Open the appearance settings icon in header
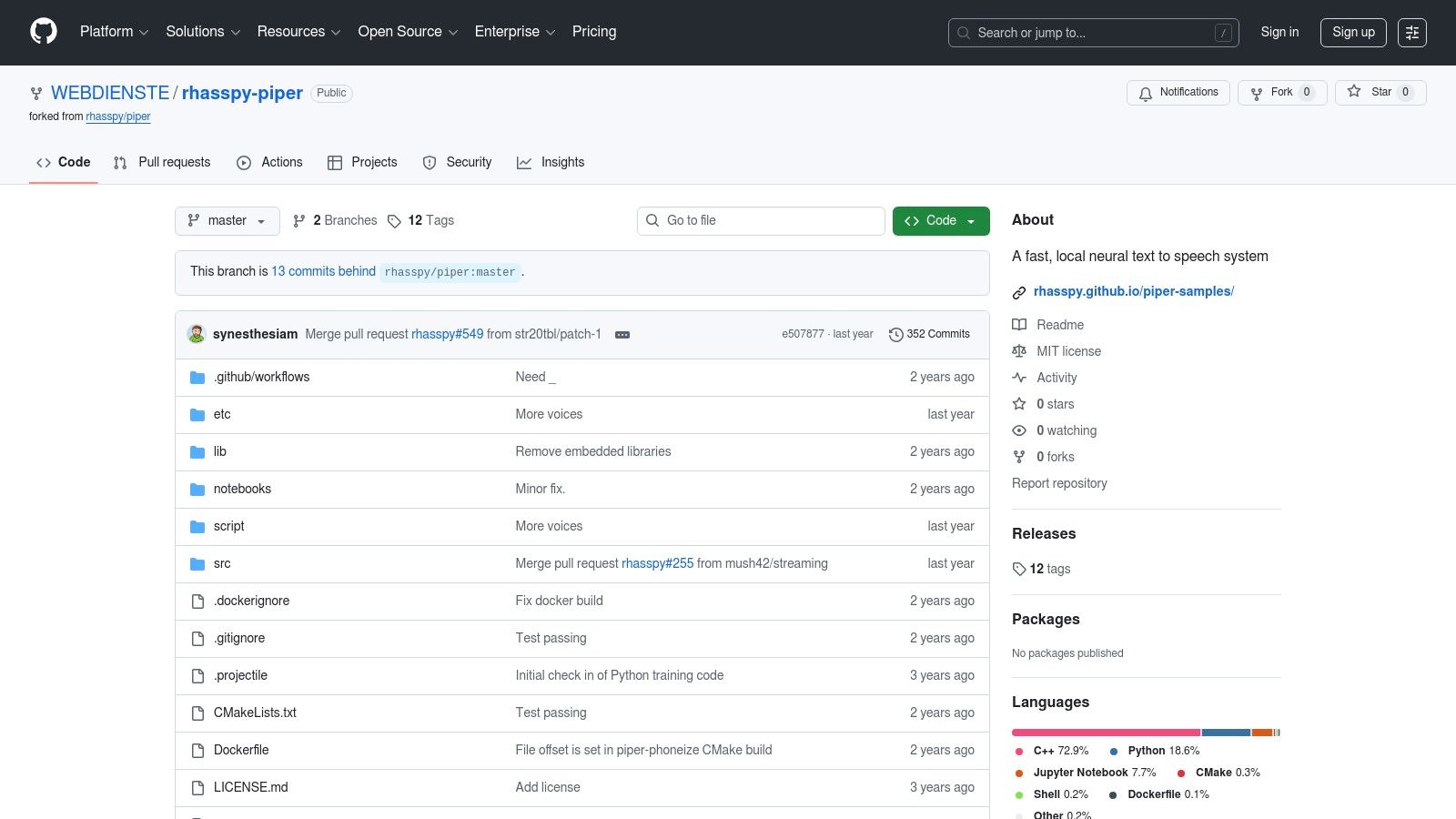Viewport: 1456px width, 819px height. [x=1411, y=33]
